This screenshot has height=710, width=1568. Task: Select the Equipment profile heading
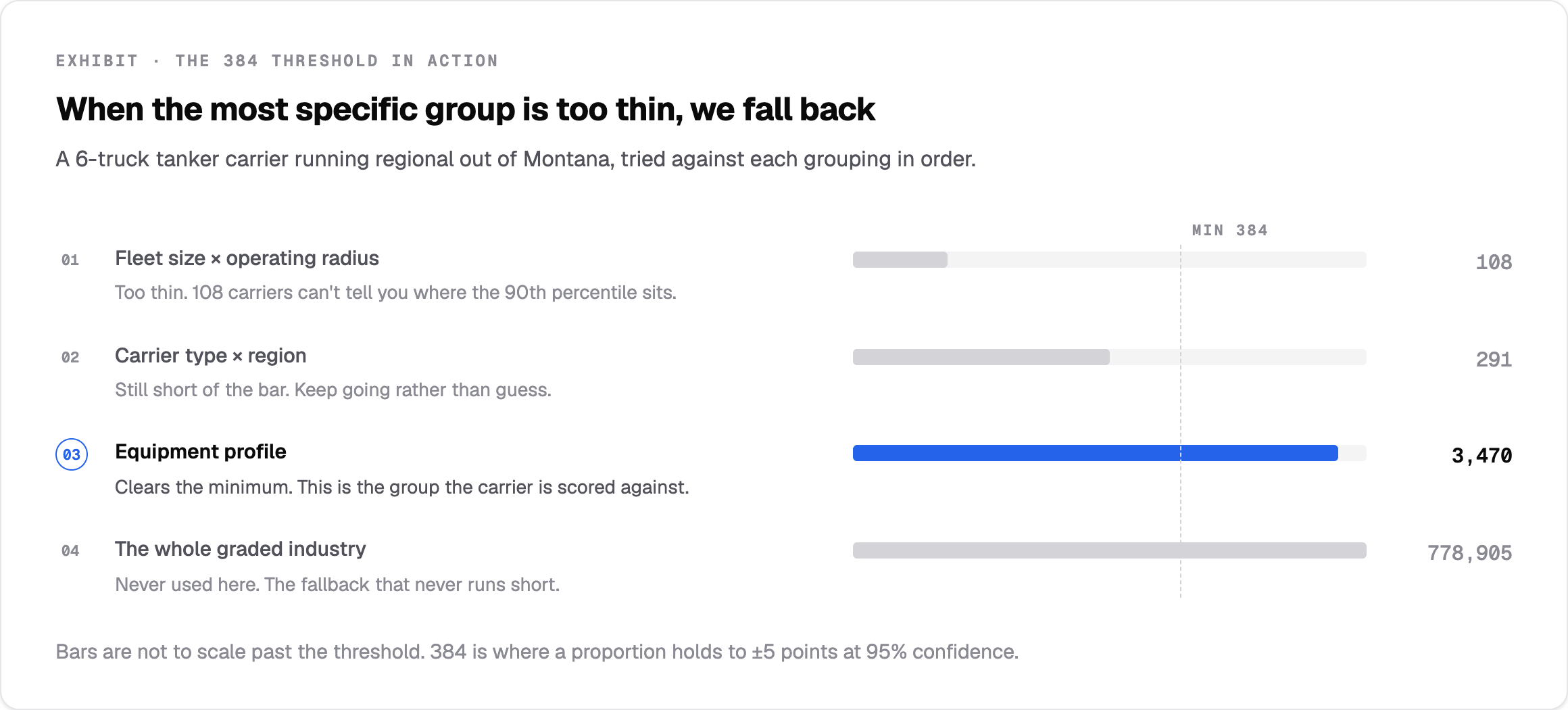coord(201,452)
